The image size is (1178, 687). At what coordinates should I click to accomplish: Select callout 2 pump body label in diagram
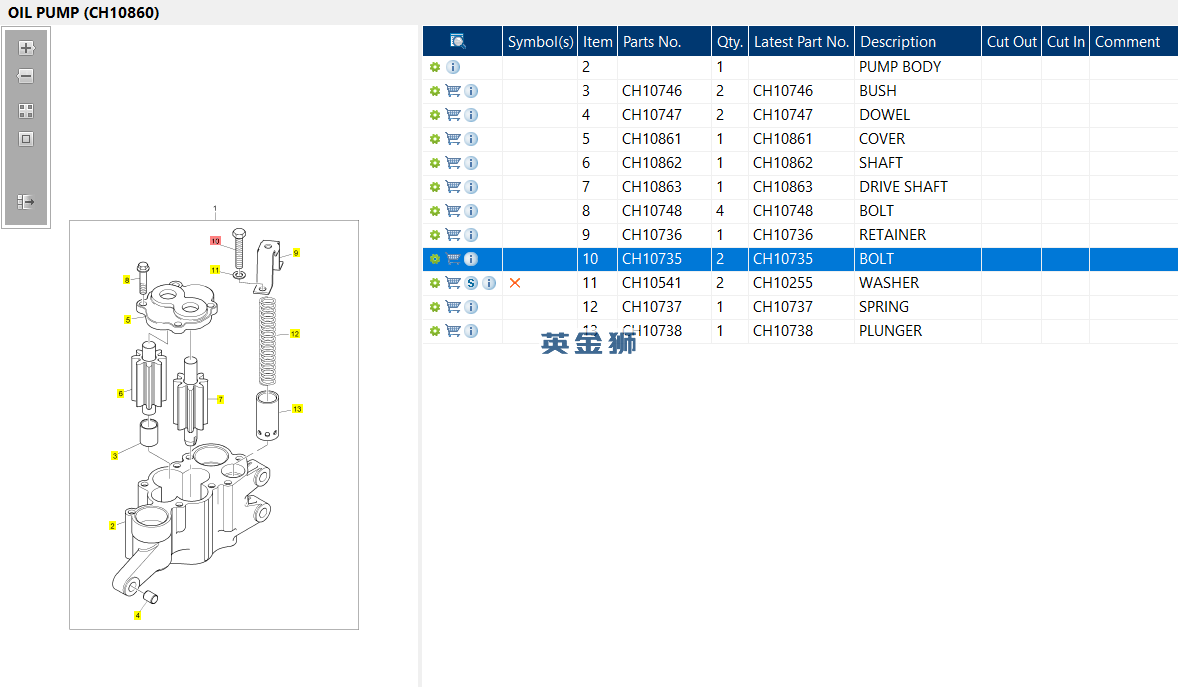click(x=113, y=526)
